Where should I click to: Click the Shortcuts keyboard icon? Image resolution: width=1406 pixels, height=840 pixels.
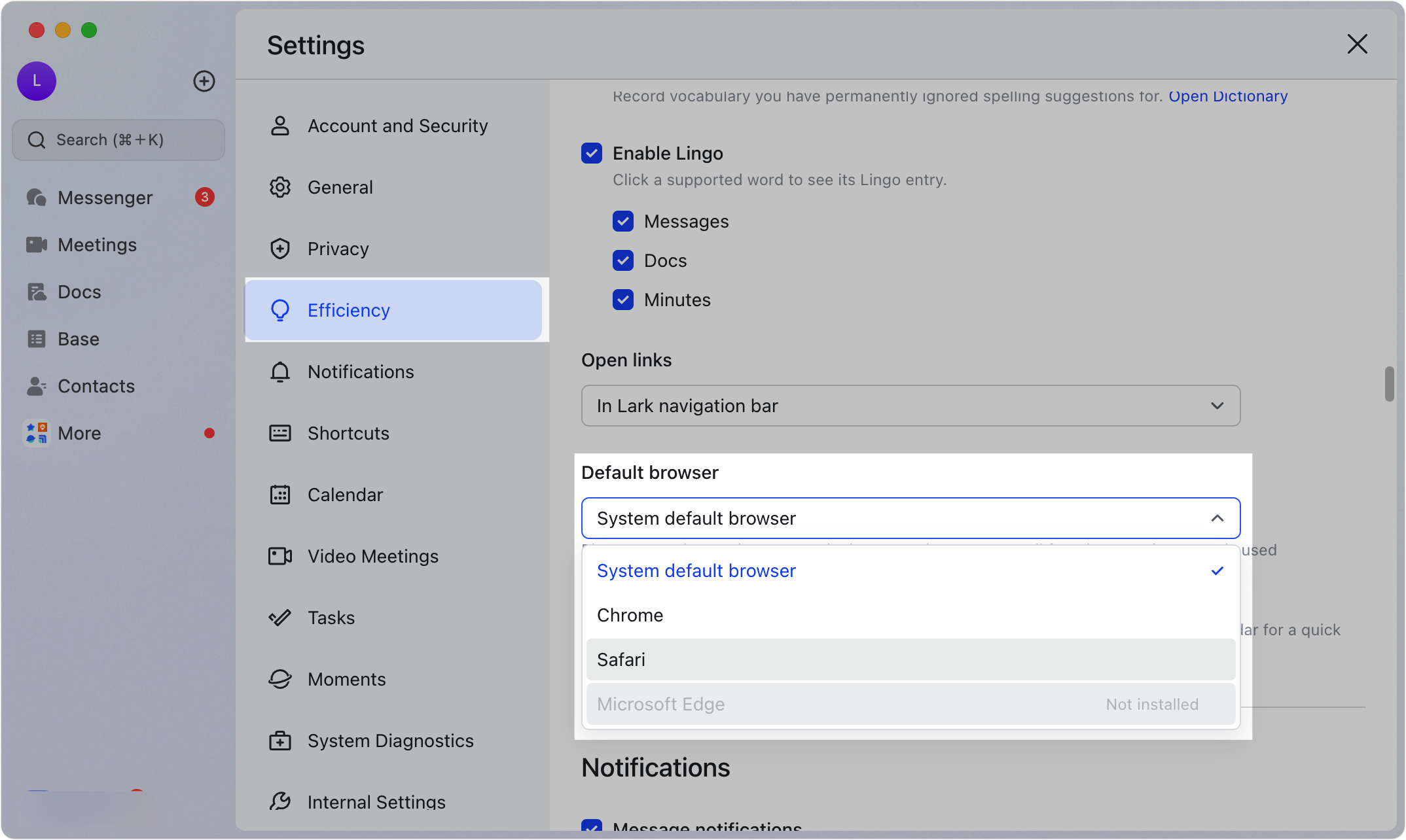[x=280, y=432]
